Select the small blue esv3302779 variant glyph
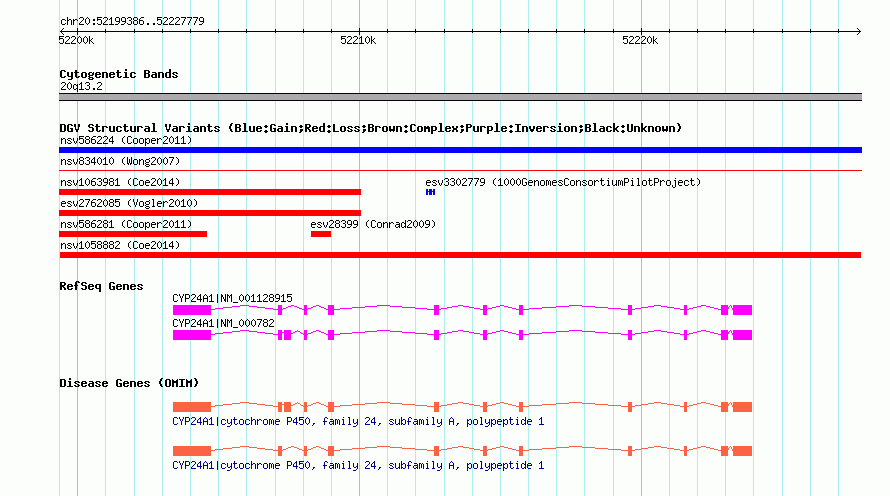Viewport: 890px width, 496px height. 430,192
